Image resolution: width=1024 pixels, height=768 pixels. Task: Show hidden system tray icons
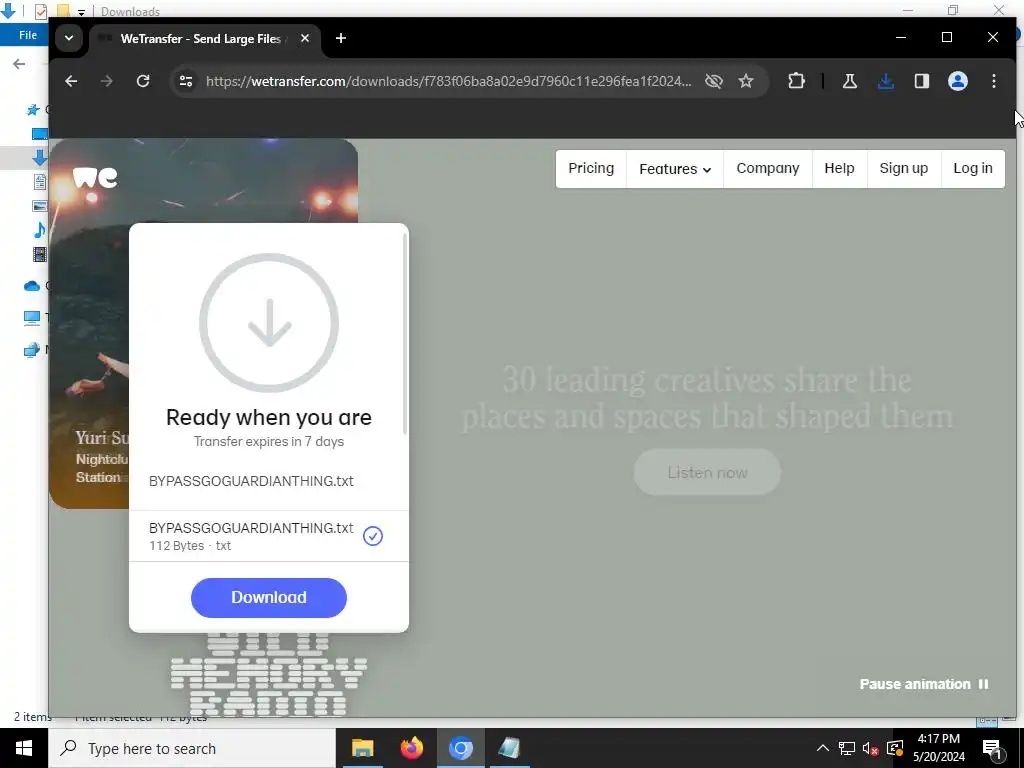(x=823, y=748)
